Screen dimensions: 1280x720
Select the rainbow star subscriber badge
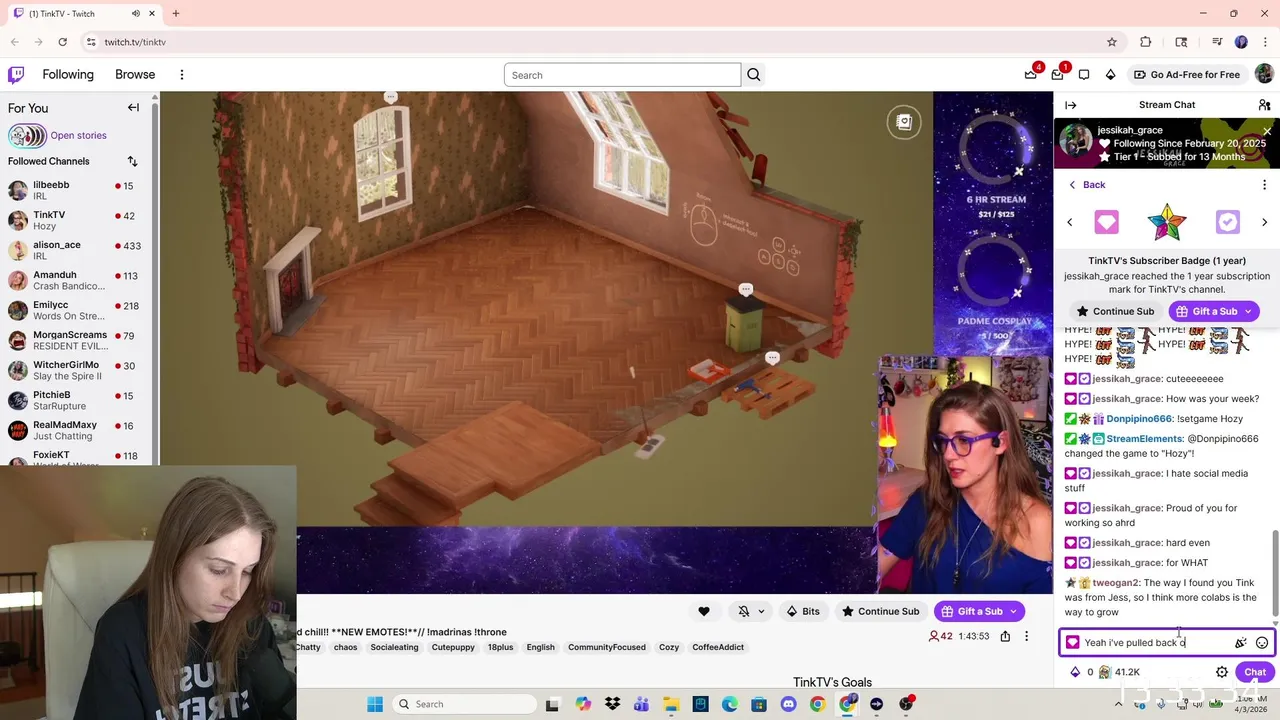pos(1167,222)
